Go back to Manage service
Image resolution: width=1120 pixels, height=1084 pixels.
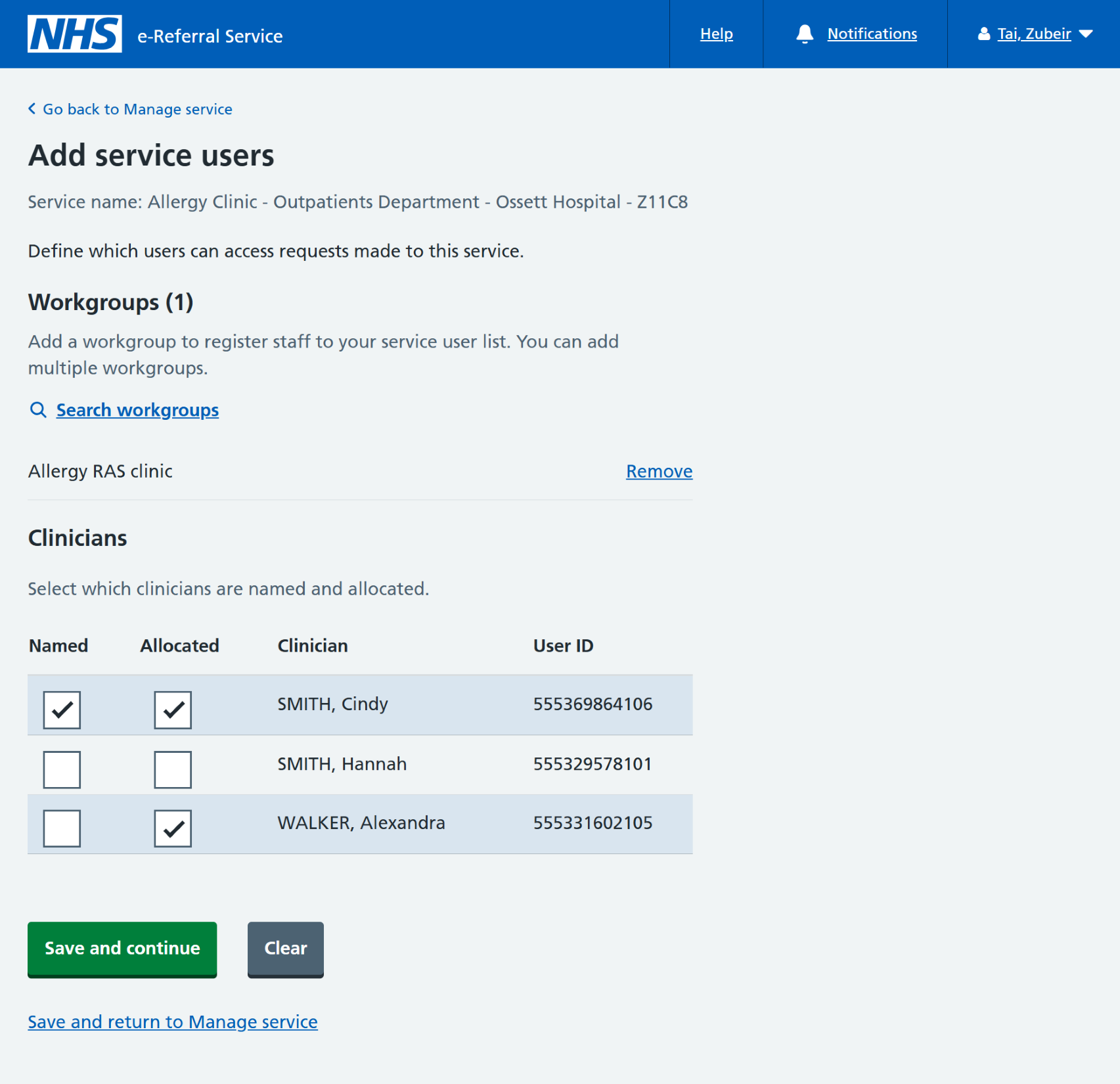click(137, 109)
